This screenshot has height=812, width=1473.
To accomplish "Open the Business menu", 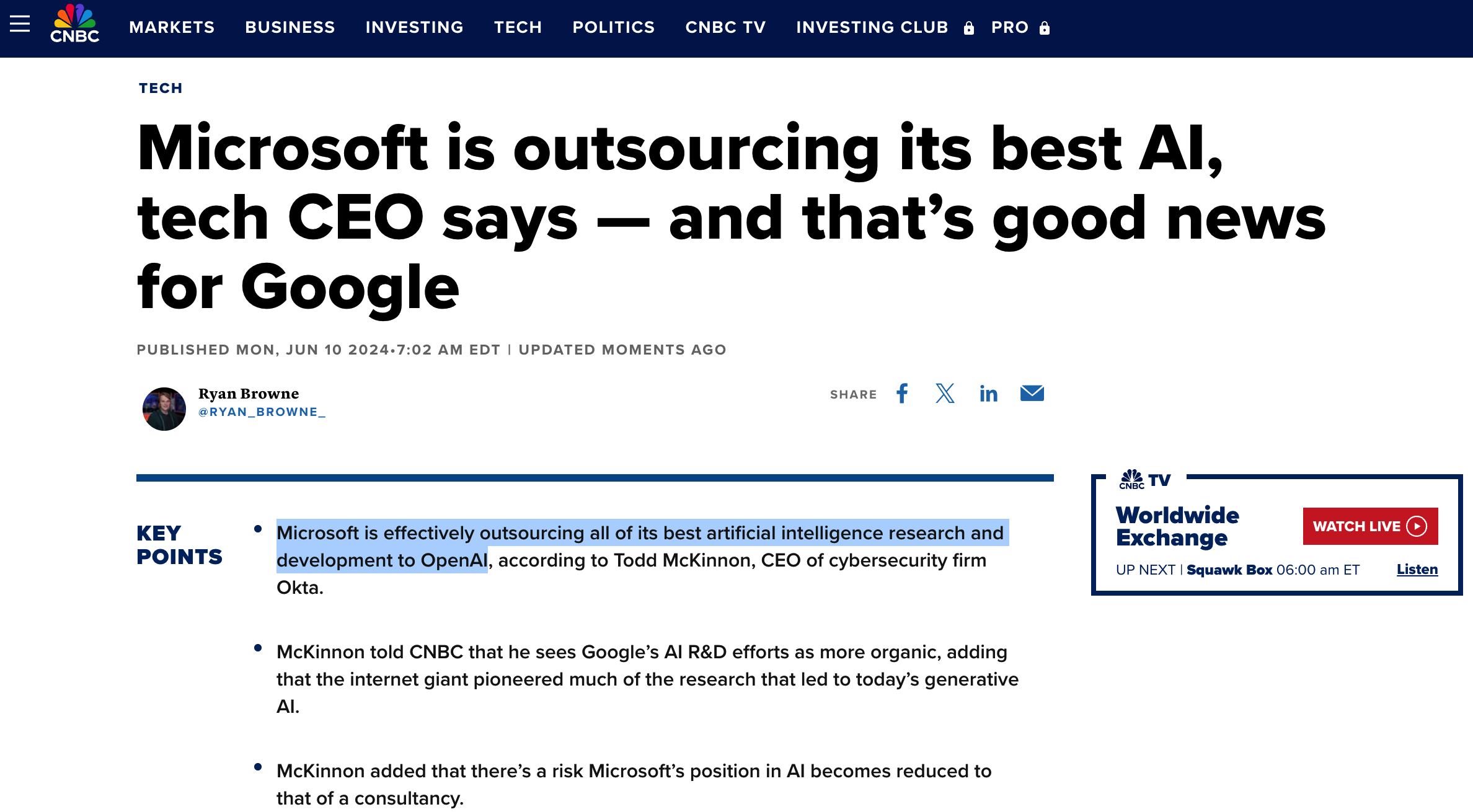I will tap(290, 27).
